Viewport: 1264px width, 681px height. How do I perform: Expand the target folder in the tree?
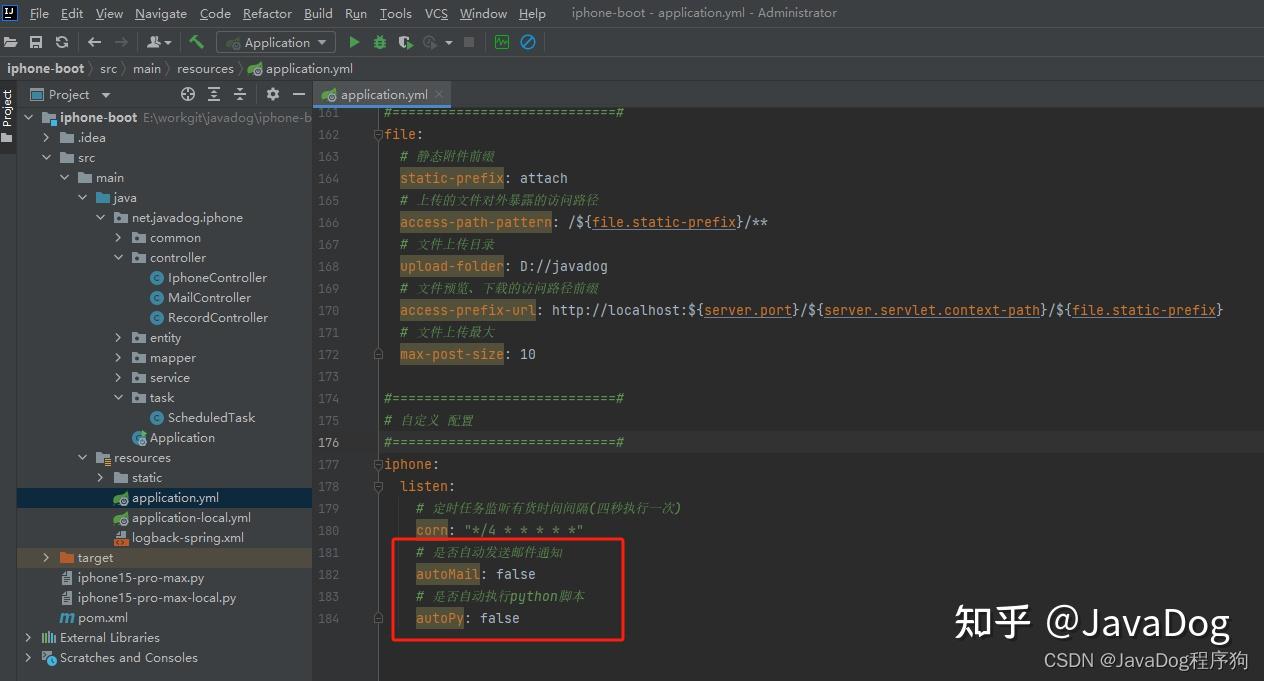pos(46,557)
